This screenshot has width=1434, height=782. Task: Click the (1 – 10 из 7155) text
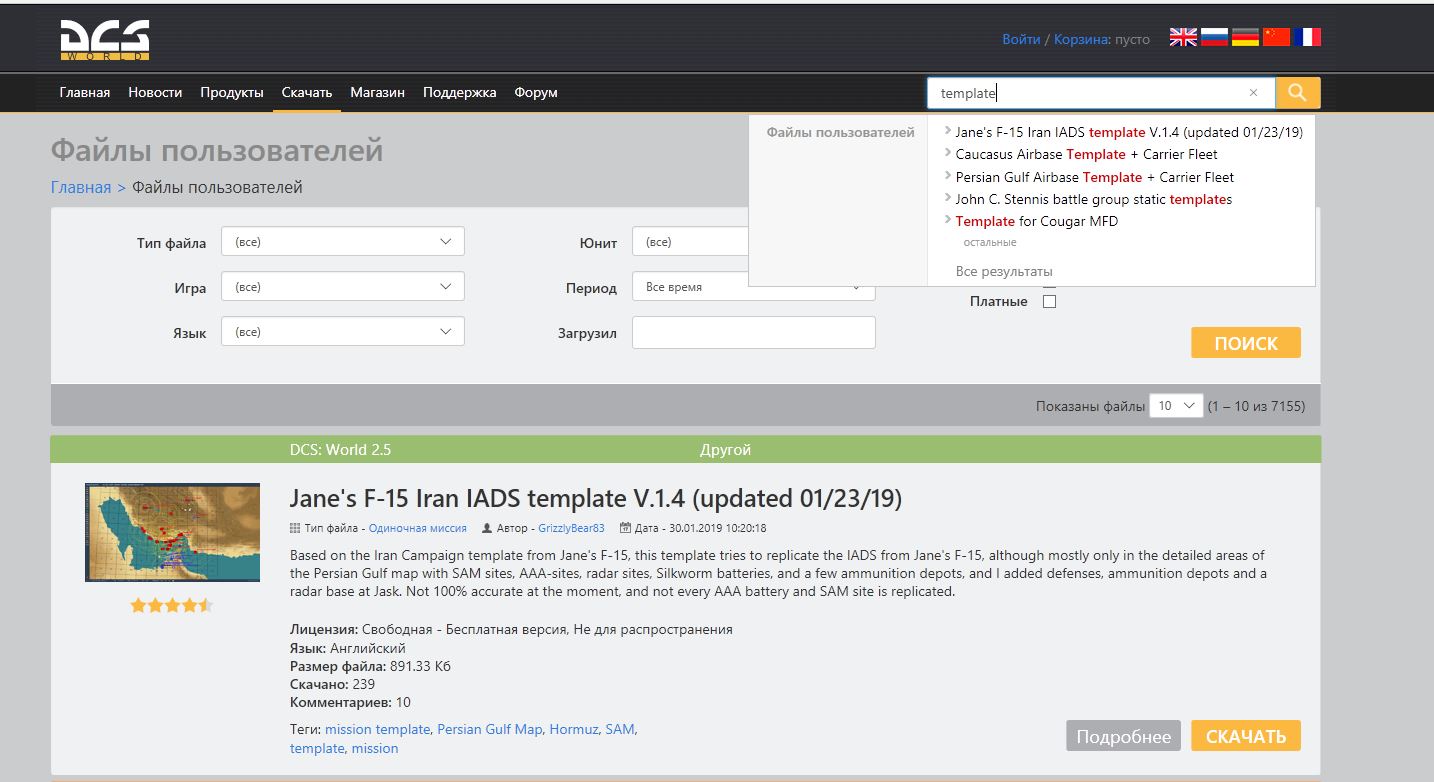1256,406
